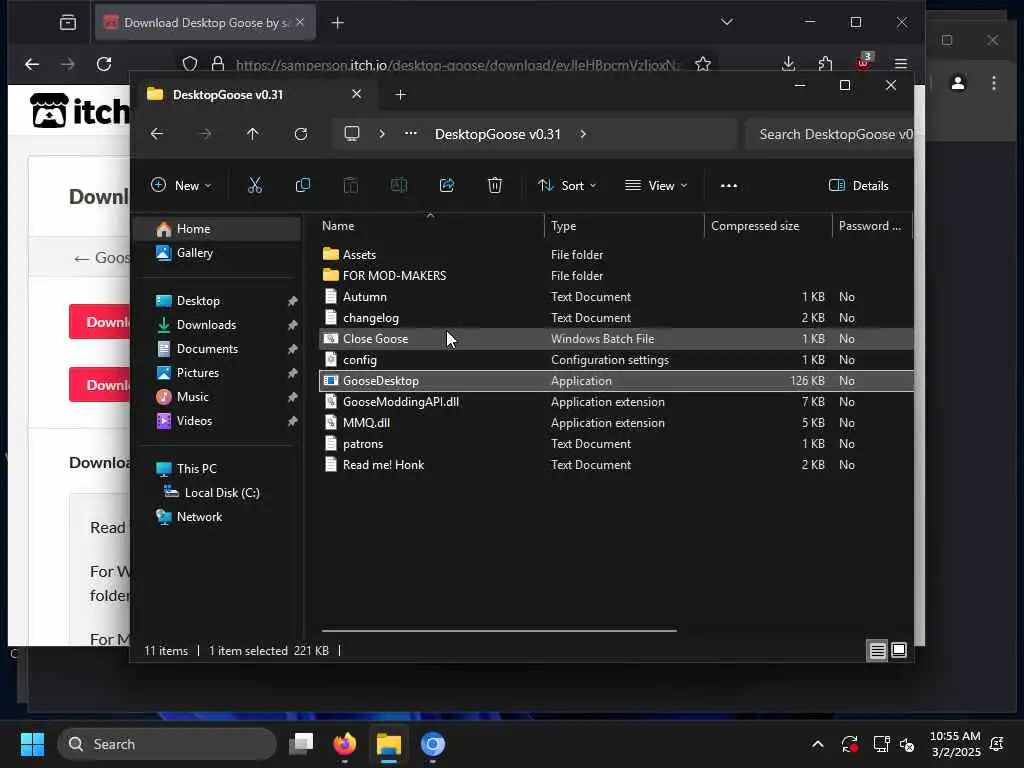Bookmark this page with the star icon

[703, 64]
